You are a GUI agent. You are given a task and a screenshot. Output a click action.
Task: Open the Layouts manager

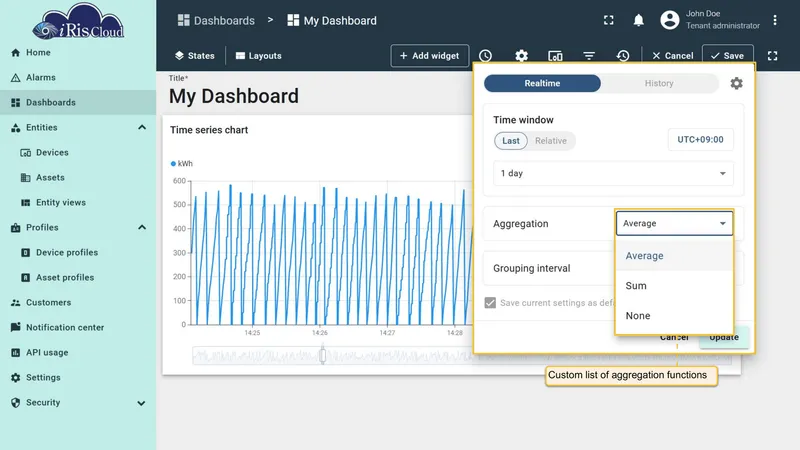[259, 56]
